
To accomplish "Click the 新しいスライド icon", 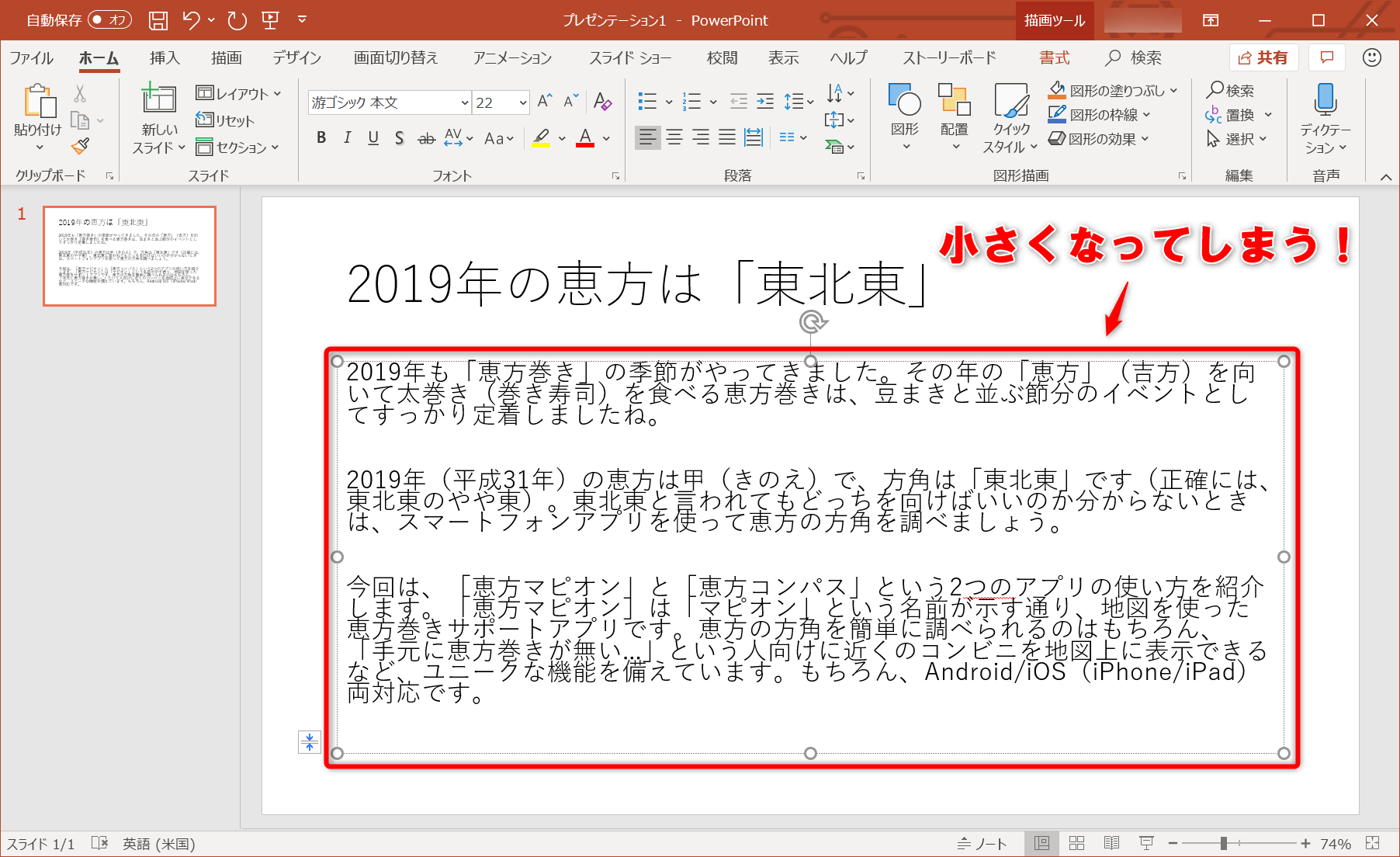I will [158, 99].
